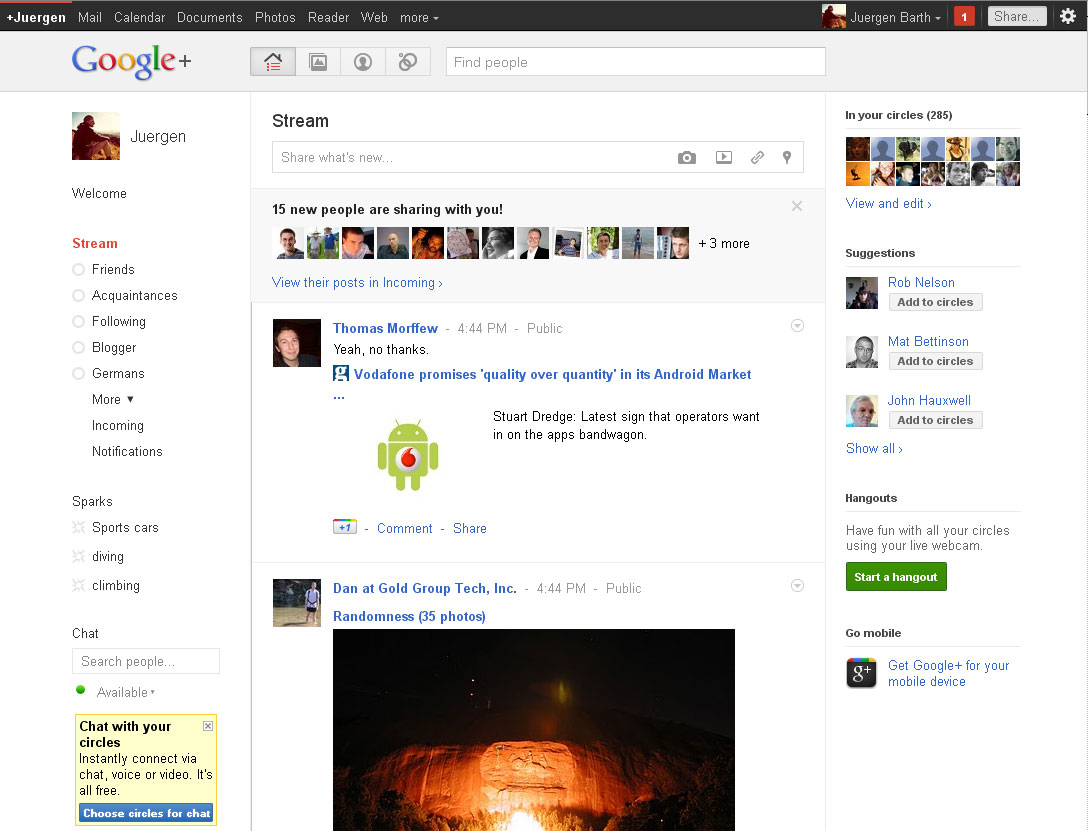Click Choose circles for chat button

pyautogui.click(x=146, y=813)
